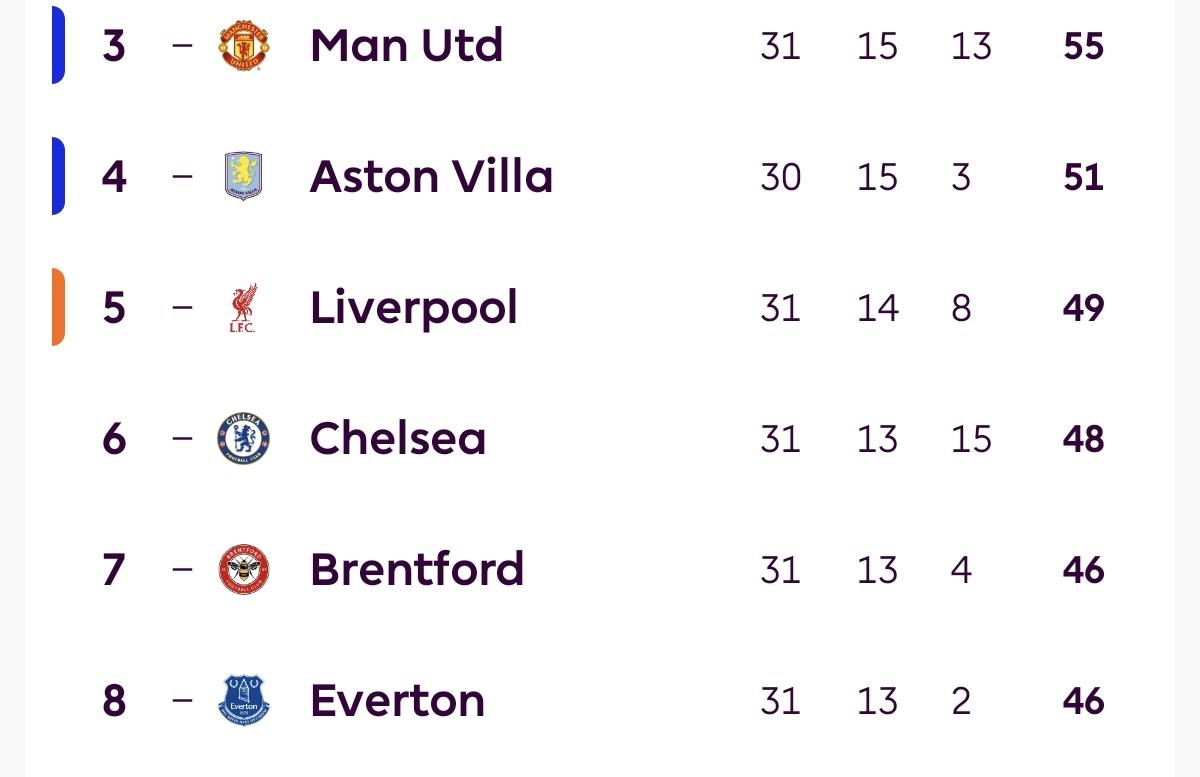Click the Liverpool club crest

tap(244, 308)
